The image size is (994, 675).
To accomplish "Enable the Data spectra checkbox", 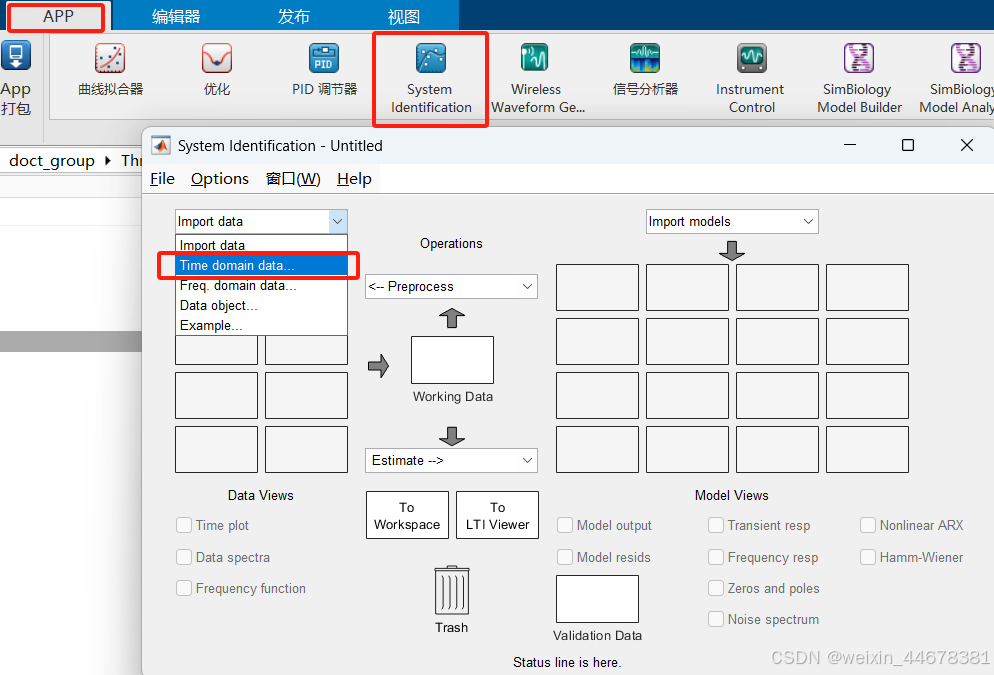I will point(184,557).
